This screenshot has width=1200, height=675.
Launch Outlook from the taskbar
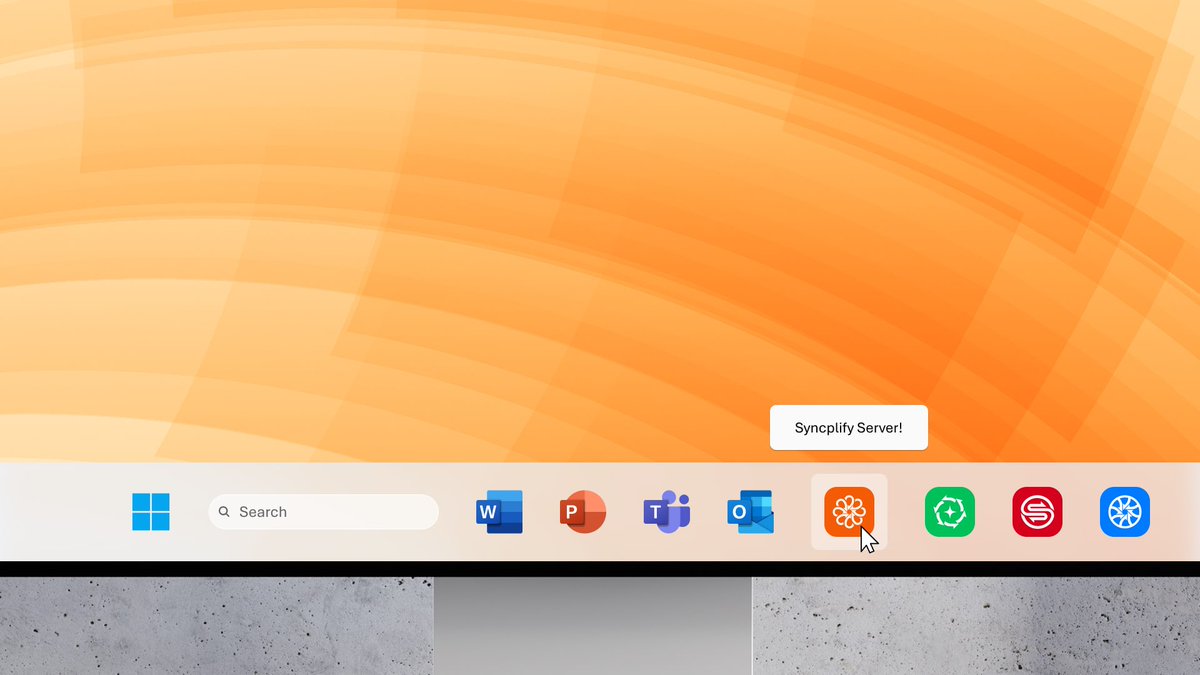click(x=751, y=512)
